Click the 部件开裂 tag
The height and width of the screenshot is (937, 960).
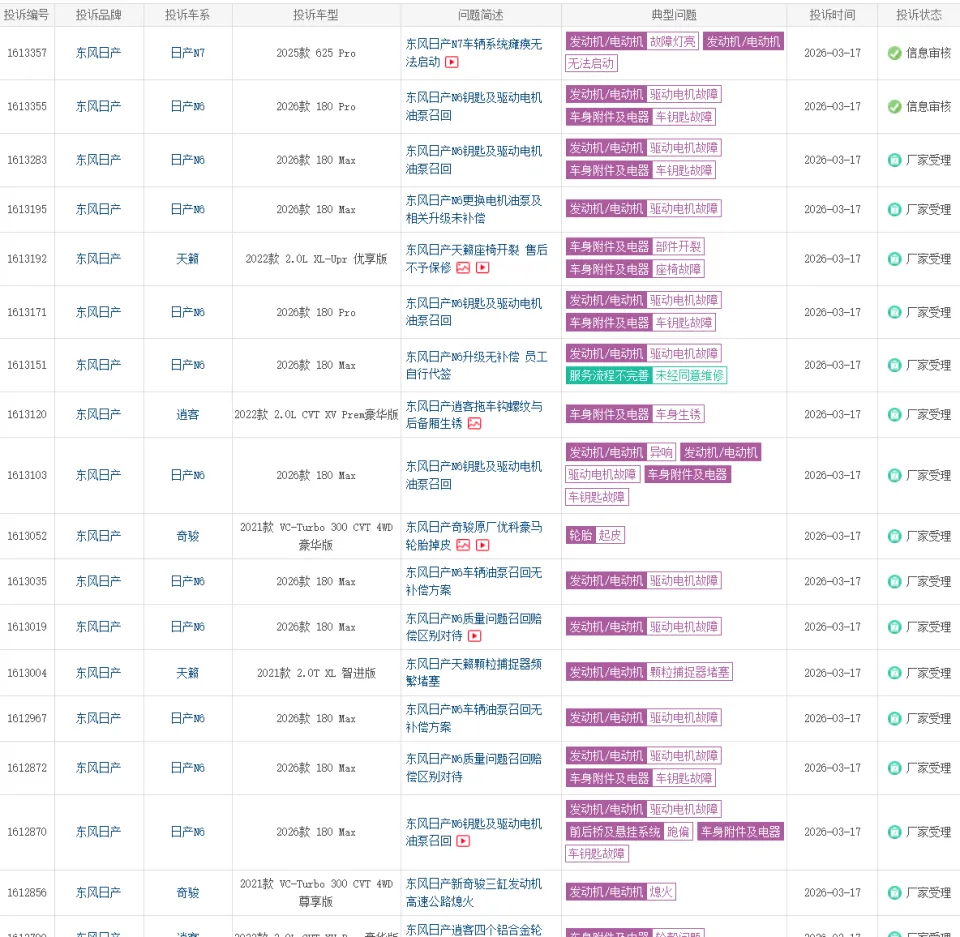pos(678,246)
